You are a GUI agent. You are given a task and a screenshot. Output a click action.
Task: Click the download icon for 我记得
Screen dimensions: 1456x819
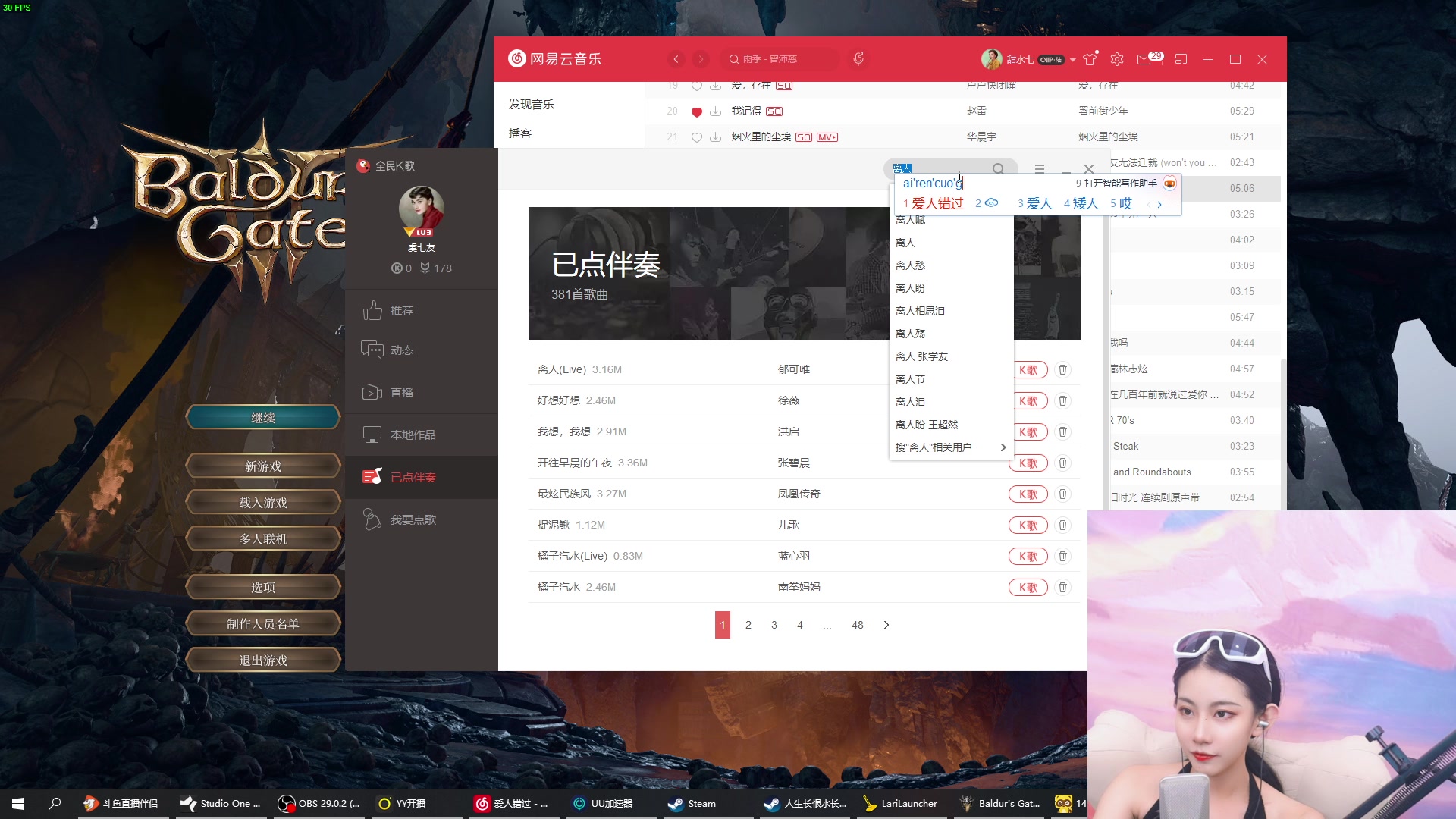tap(716, 110)
